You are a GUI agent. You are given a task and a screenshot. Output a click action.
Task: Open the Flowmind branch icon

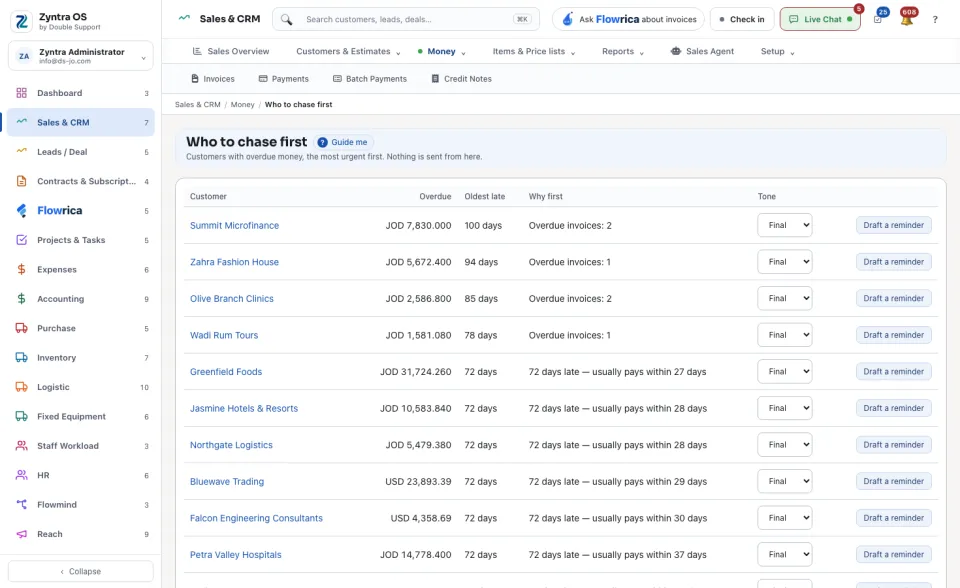tap(21, 505)
